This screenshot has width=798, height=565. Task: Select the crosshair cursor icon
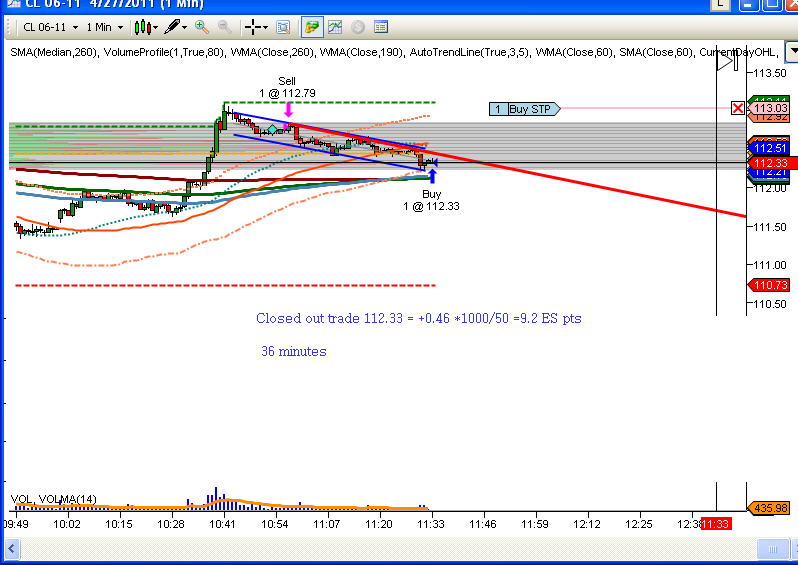pyautogui.click(x=253, y=27)
